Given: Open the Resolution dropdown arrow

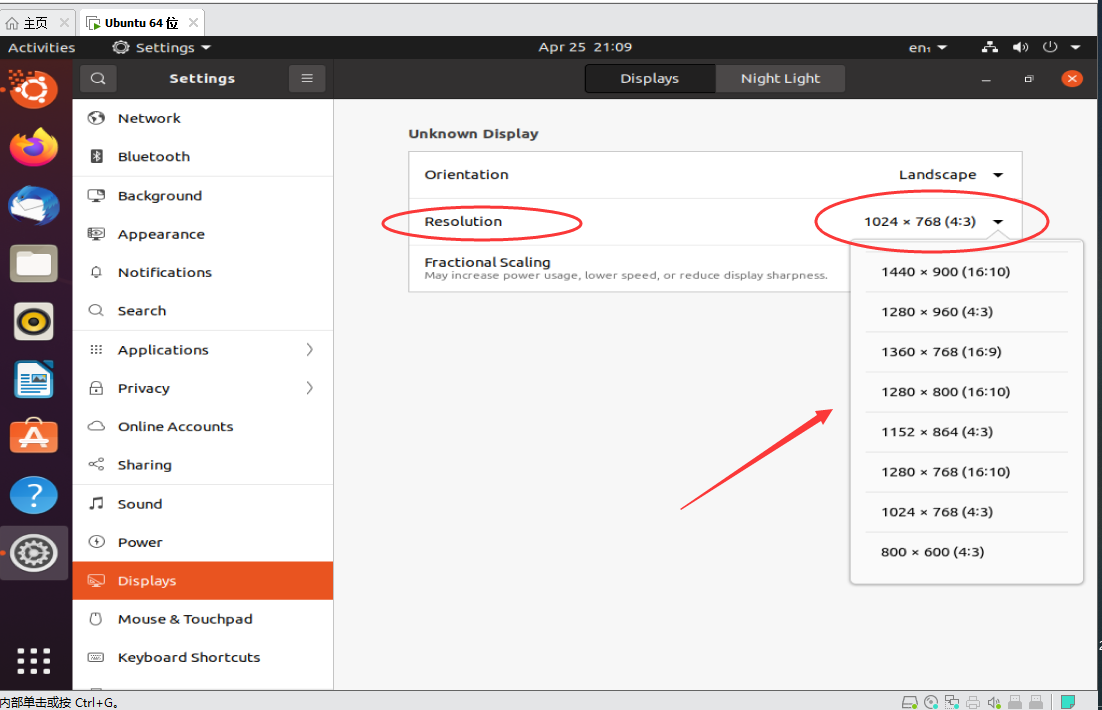Looking at the screenshot, I should click(997, 222).
